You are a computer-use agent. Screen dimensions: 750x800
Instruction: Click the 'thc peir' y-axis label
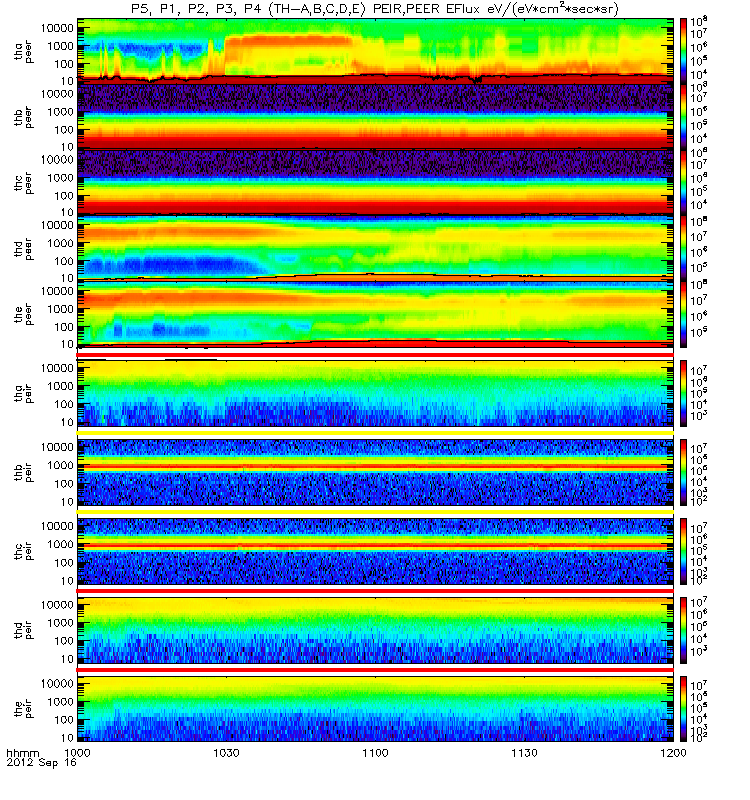(23, 552)
